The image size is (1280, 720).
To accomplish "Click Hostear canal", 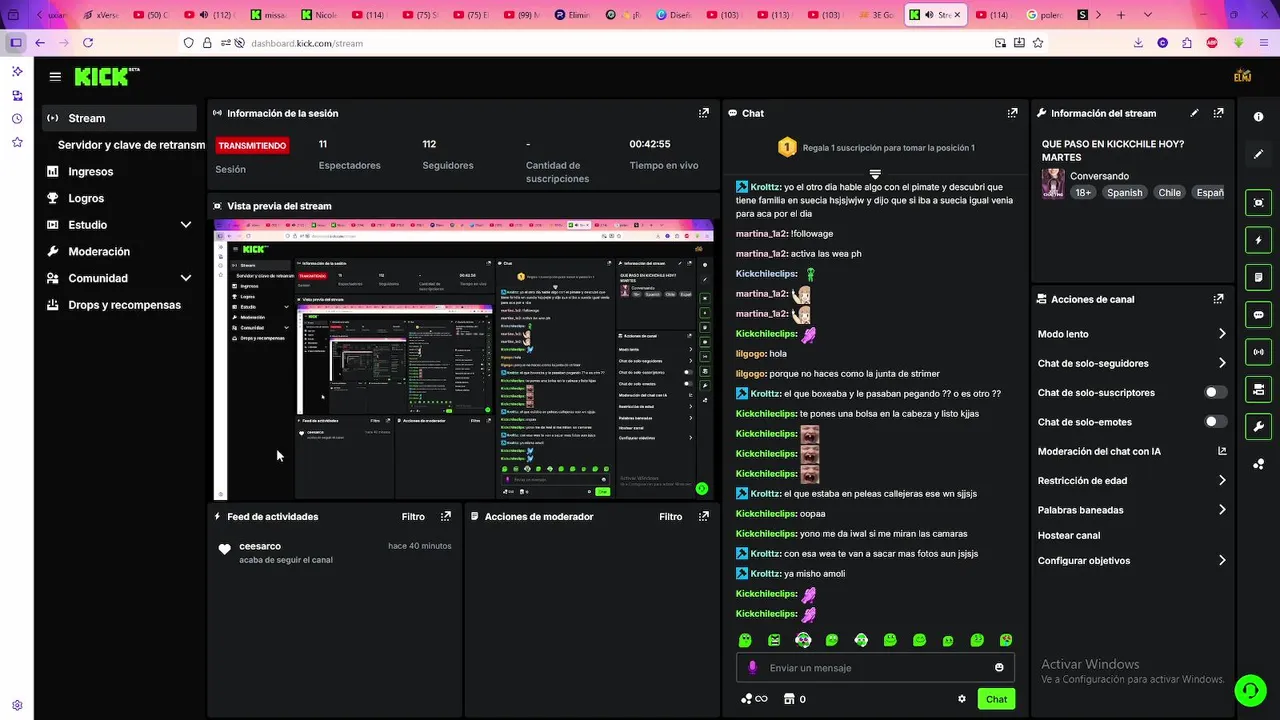I will tap(1069, 536).
